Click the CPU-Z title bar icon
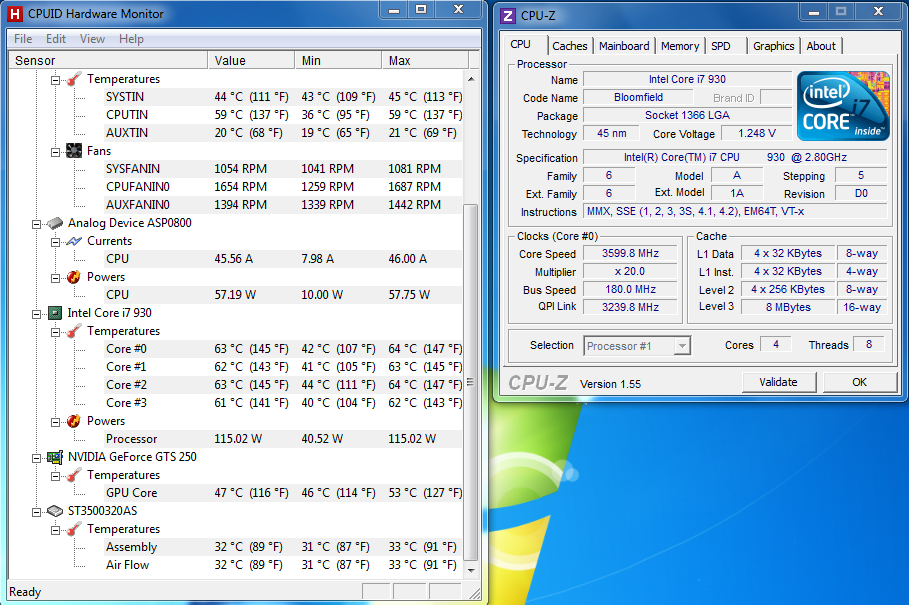The image size is (909, 605). tap(508, 16)
